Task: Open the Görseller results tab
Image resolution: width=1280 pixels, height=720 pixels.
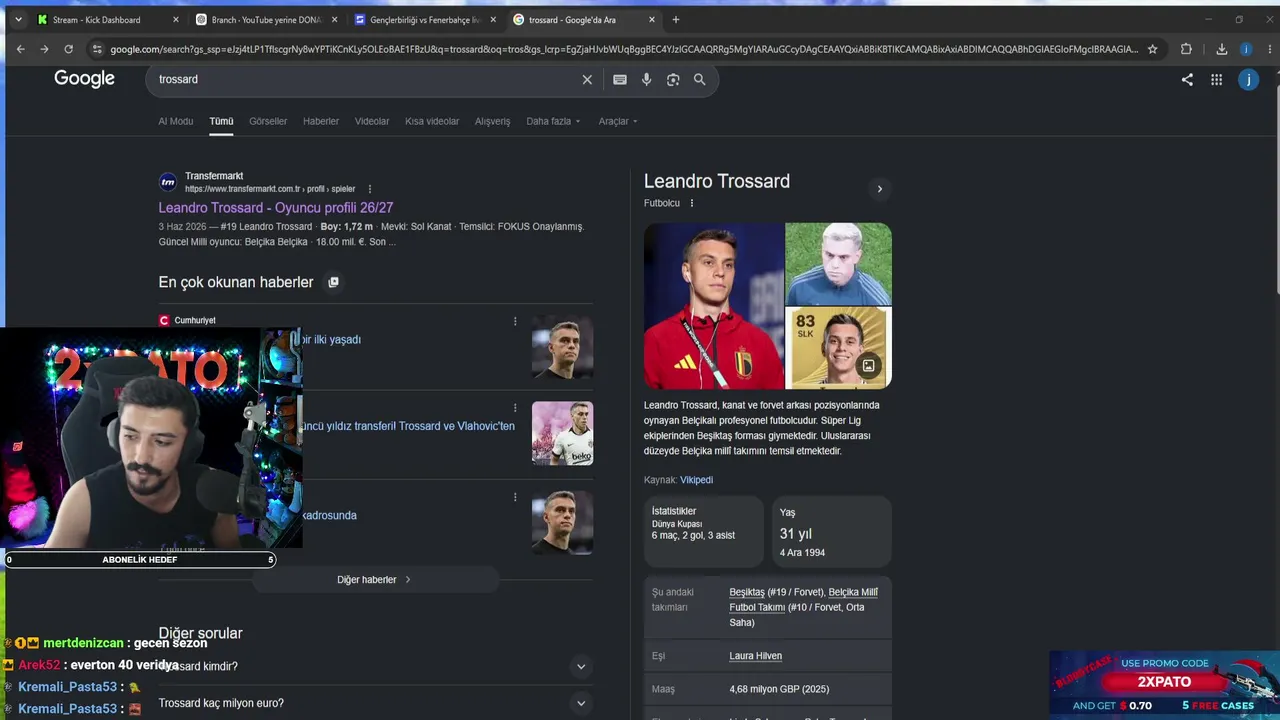Action: click(x=268, y=121)
